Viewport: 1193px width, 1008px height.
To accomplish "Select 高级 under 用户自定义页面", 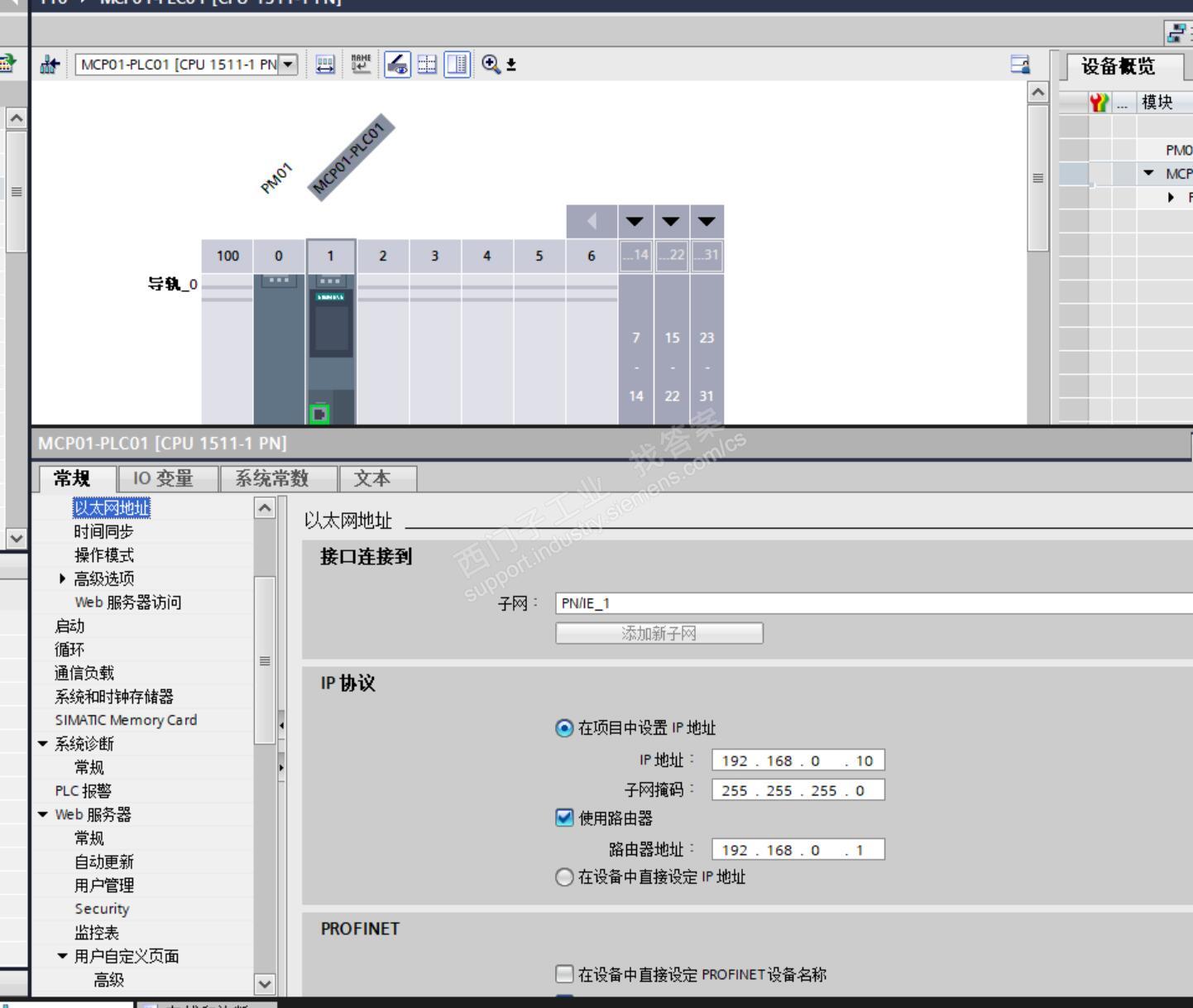I will 109,980.
